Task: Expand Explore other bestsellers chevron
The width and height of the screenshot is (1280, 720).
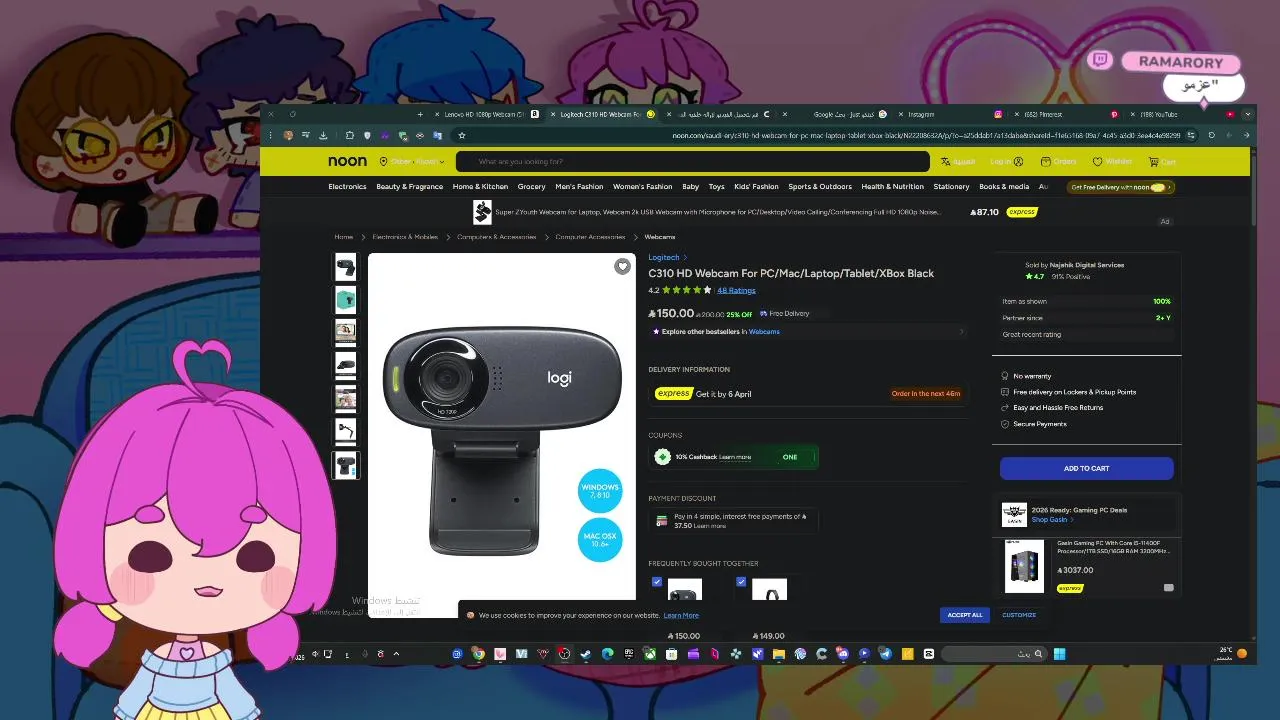Action: click(x=962, y=331)
